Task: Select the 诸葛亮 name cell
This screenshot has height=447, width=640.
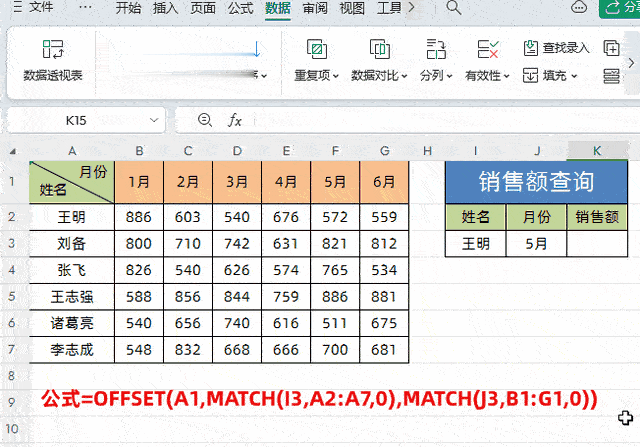Action: [72, 323]
